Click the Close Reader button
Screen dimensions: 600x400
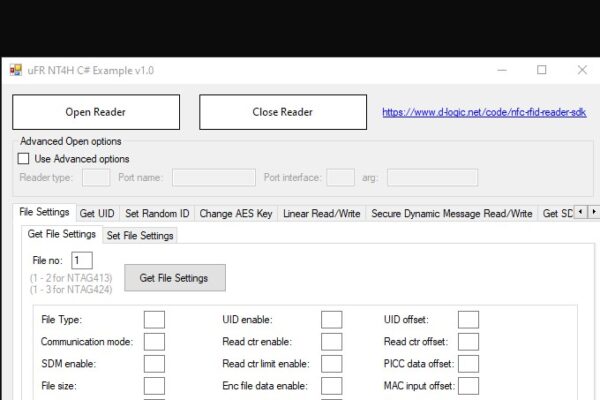tap(283, 112)
